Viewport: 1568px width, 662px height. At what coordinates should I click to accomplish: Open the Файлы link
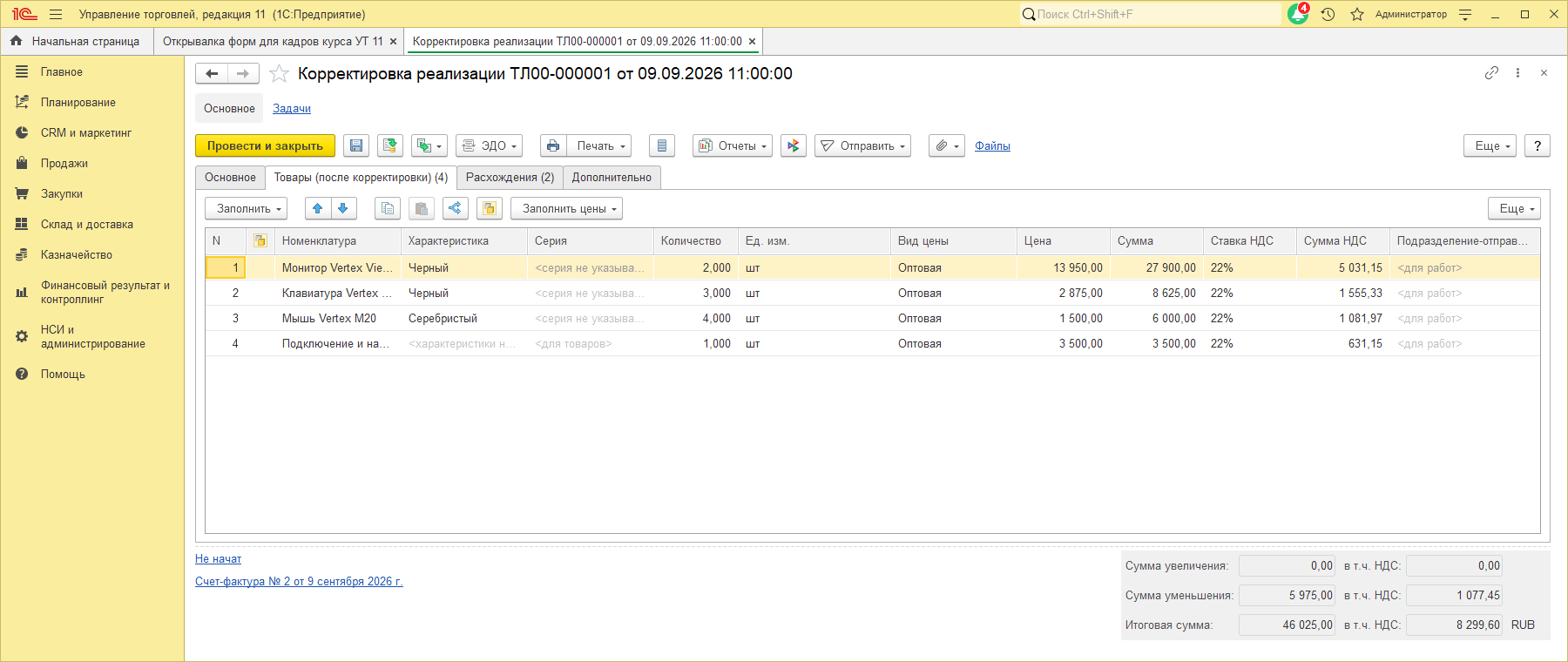(x=992, y=146)
